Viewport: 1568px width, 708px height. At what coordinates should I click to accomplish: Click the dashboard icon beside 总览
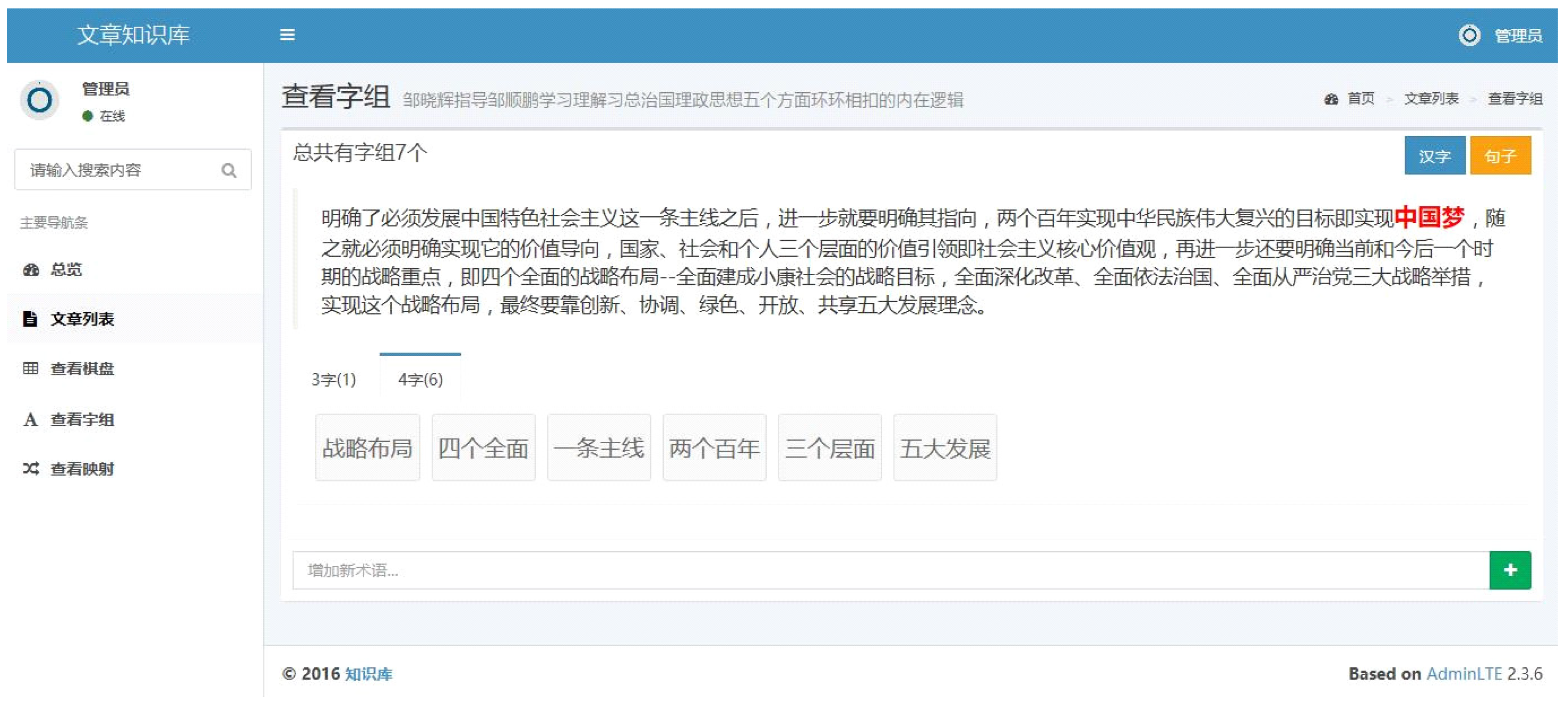point(31,270)
